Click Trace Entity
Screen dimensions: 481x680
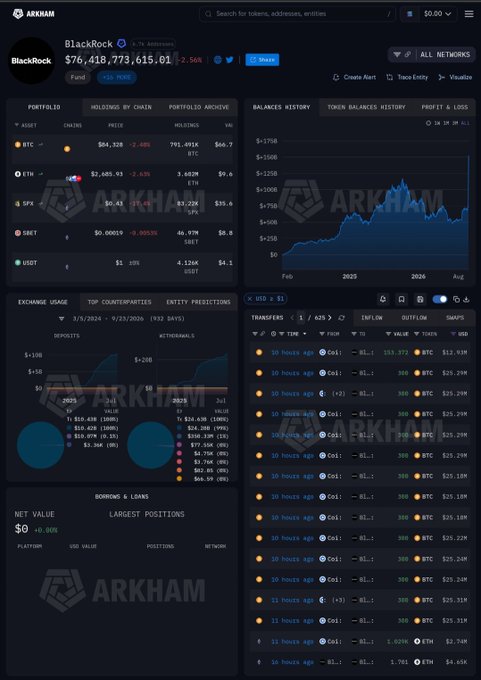(x=407, y=77)
